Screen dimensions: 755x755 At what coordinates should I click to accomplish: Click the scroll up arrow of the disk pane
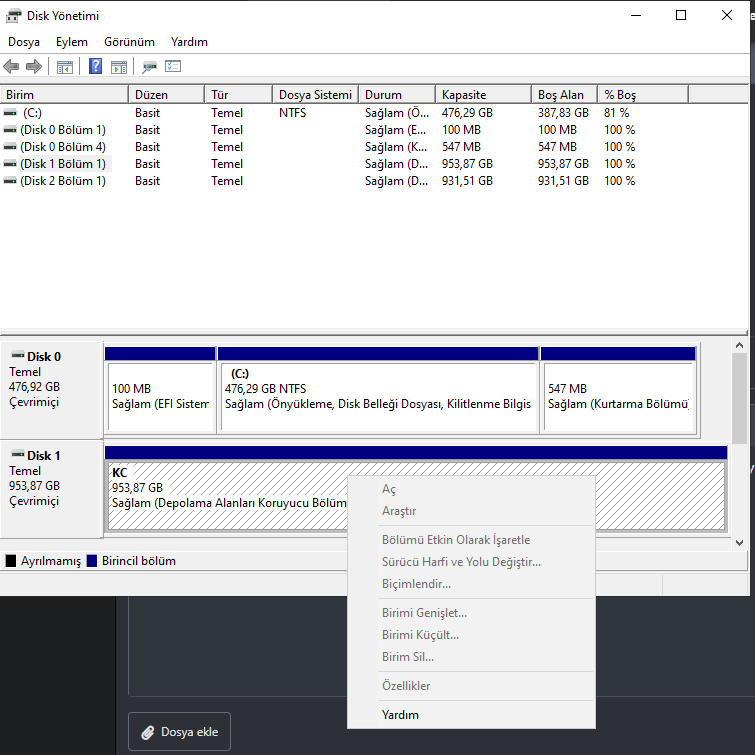[740, 345]
